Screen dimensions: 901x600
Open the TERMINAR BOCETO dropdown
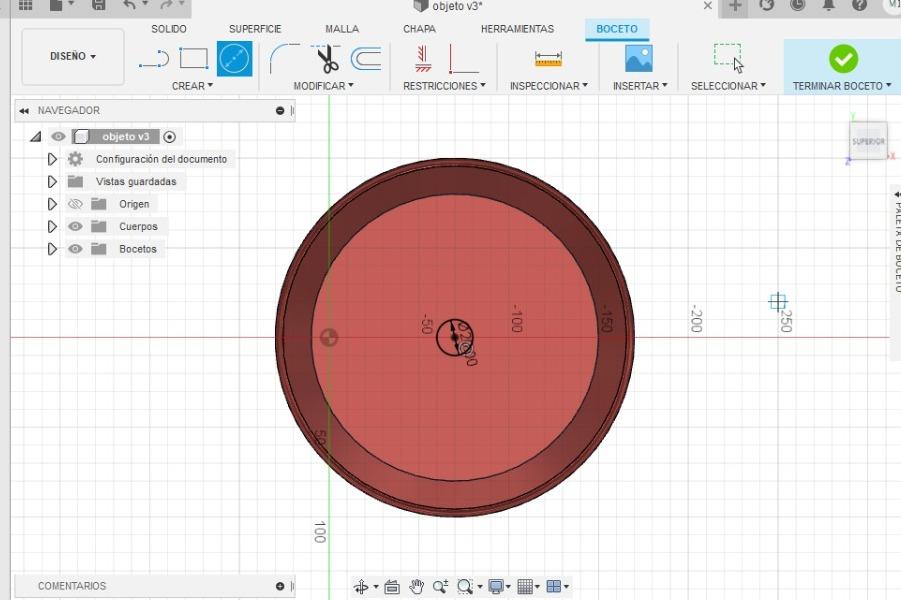842,86
